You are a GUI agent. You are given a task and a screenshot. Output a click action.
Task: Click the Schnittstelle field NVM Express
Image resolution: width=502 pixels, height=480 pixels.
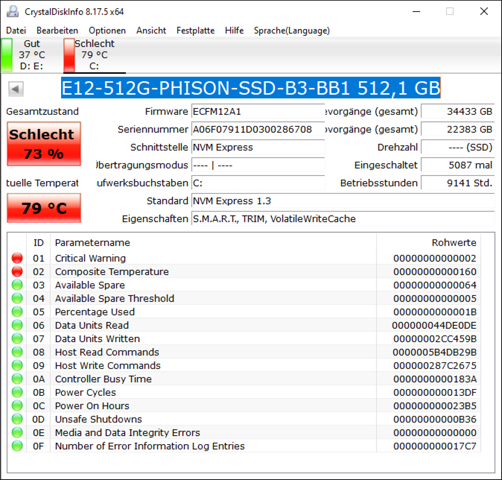258,147
